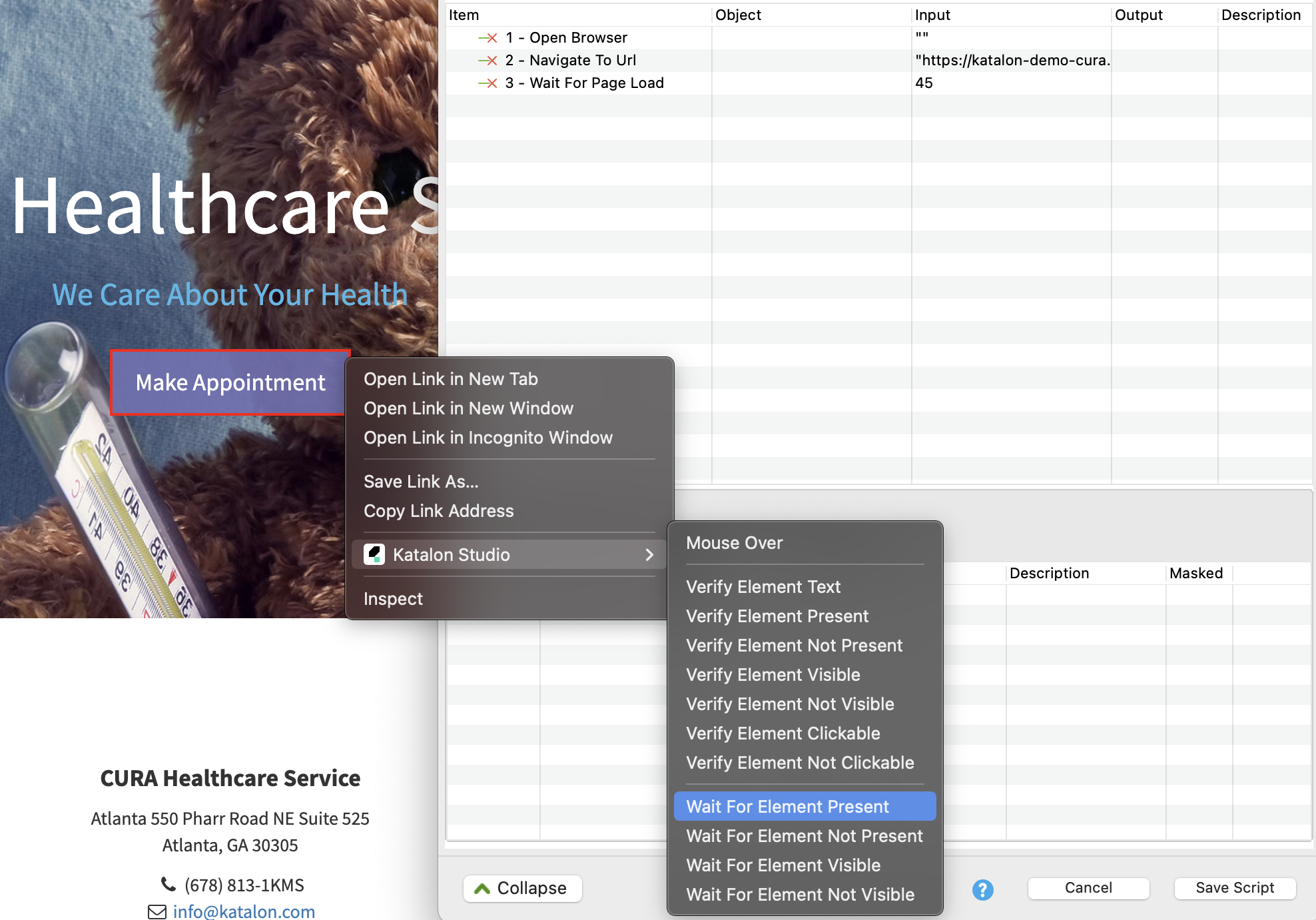Open the info@katalon.com email link
The height and width of the screenshot is (920, 1316).
coord(244,911)
